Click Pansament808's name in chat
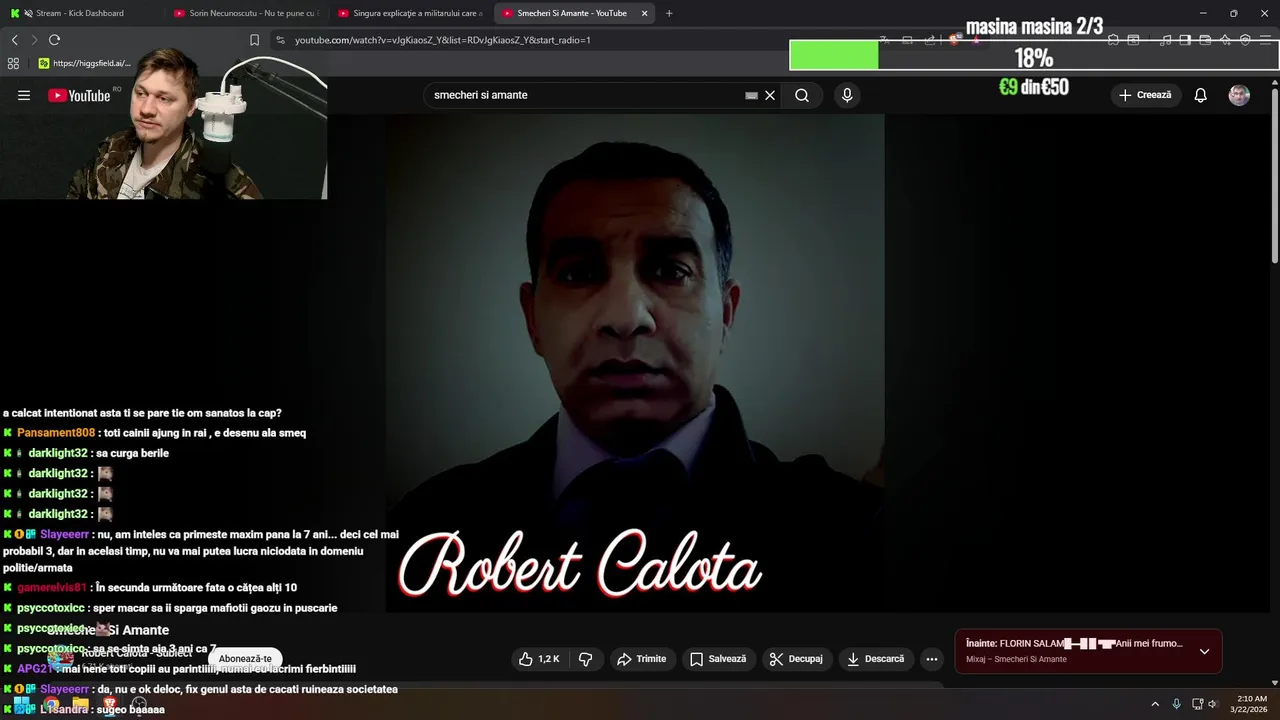The width and height of the screenshot is (1280, 720). coord(56,433)
